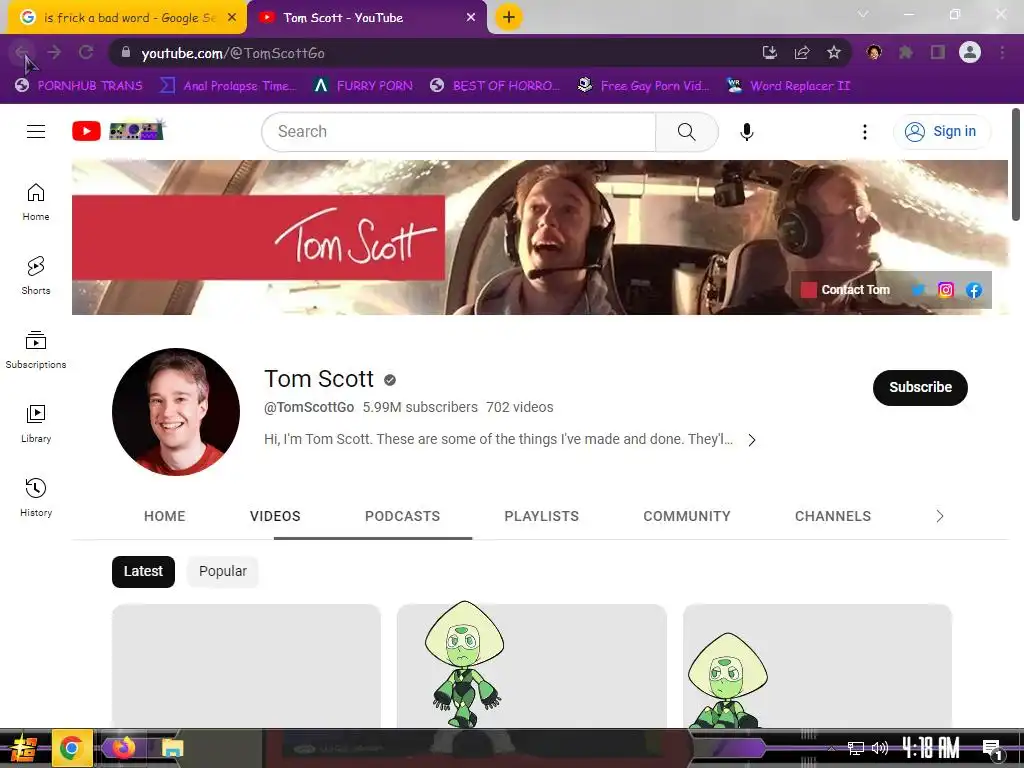Screen dimensions: 1024x768
Task: Close the Tom Scott YouTube tab
Action: coord(471,18)
